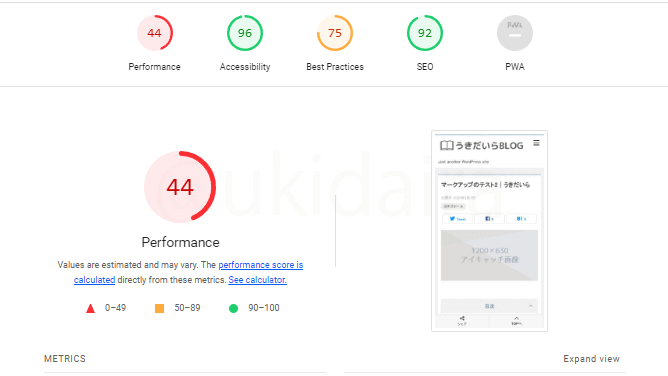
Task: Click the Performance label under top gauge
Action: tap(155, 67)
